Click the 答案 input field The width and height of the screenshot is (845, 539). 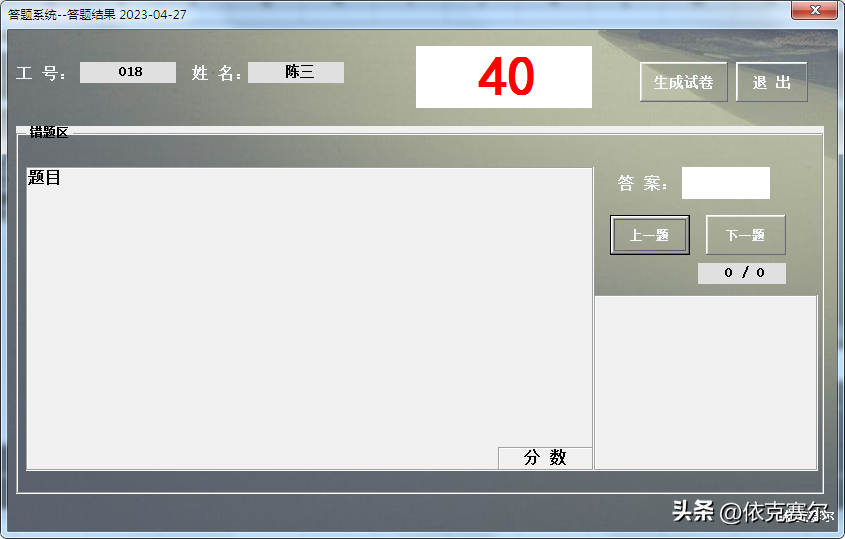pos(725,183)
